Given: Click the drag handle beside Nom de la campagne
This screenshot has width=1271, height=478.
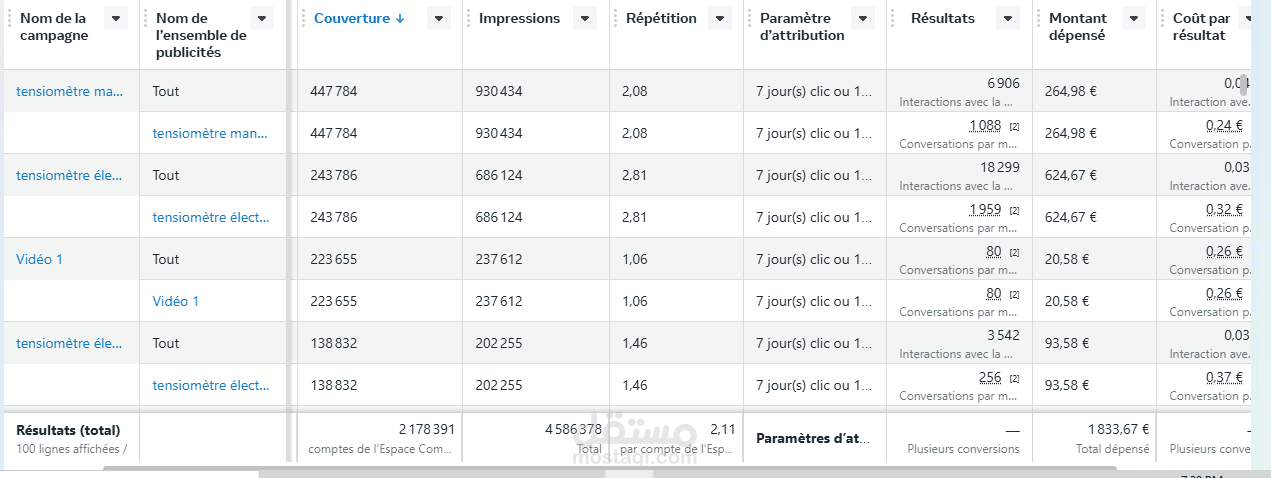Looking at the screenshot, I should (x=8, y=18).
